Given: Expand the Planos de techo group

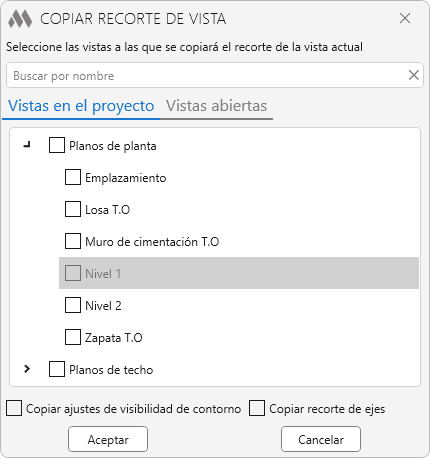Looking at the screenshot, I should [x=27, y=369].
